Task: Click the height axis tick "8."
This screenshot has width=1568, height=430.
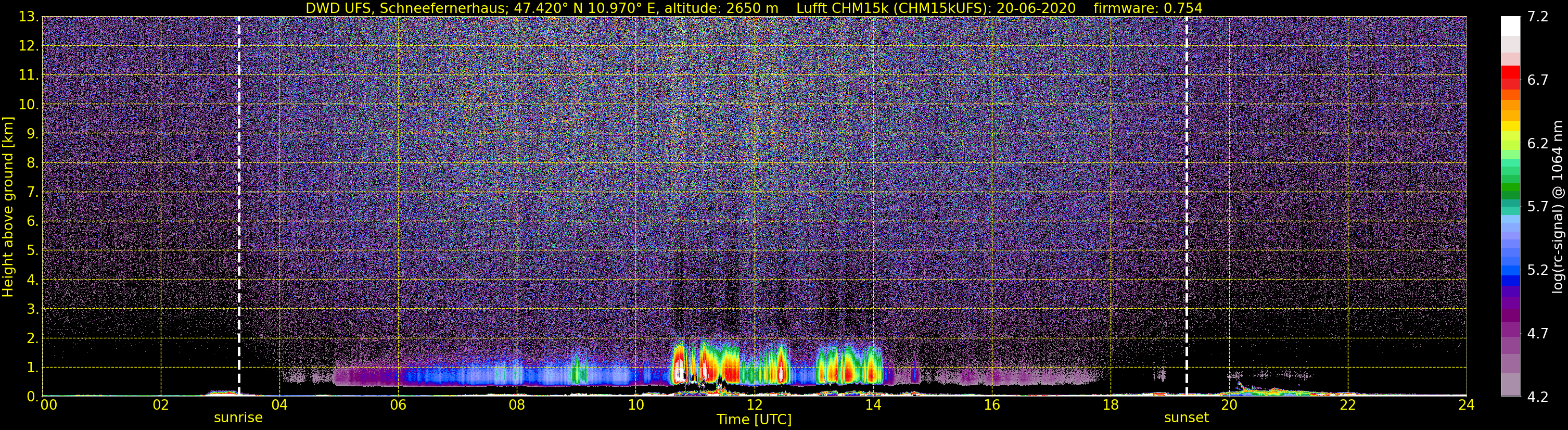Action: [x=32, y=162]
